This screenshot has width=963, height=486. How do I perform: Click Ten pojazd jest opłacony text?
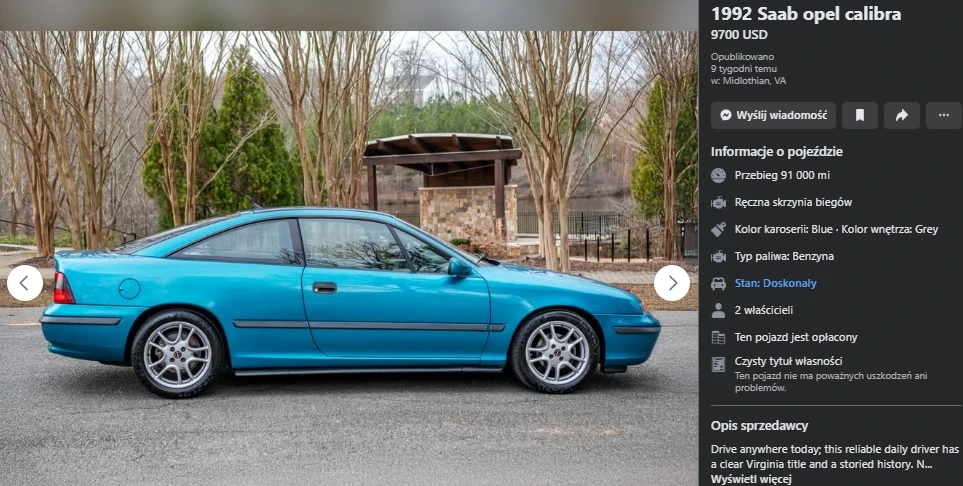pyautogui.click(x=795, y=337)
